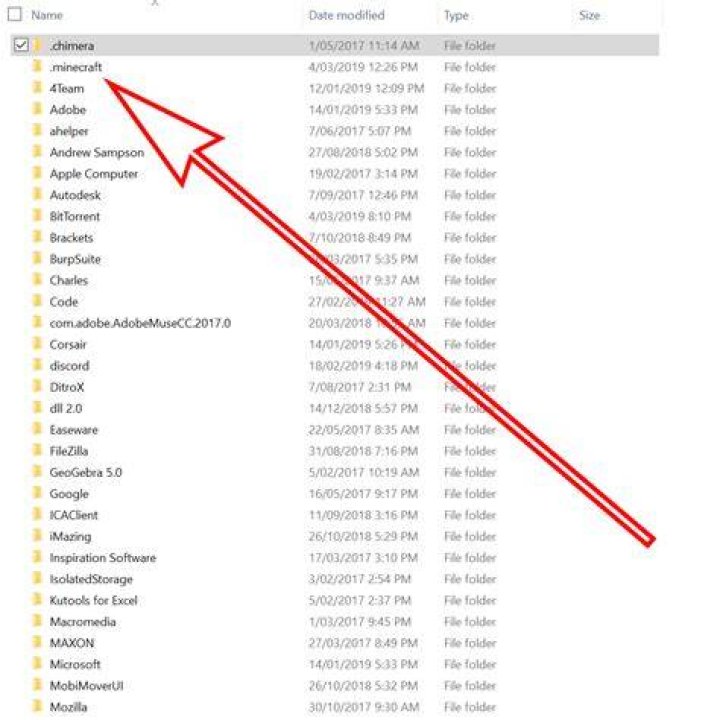The height and width of the screenshot is (720, 720).
Task: Toggle the select-all checkbox in header
Action: 15,15
